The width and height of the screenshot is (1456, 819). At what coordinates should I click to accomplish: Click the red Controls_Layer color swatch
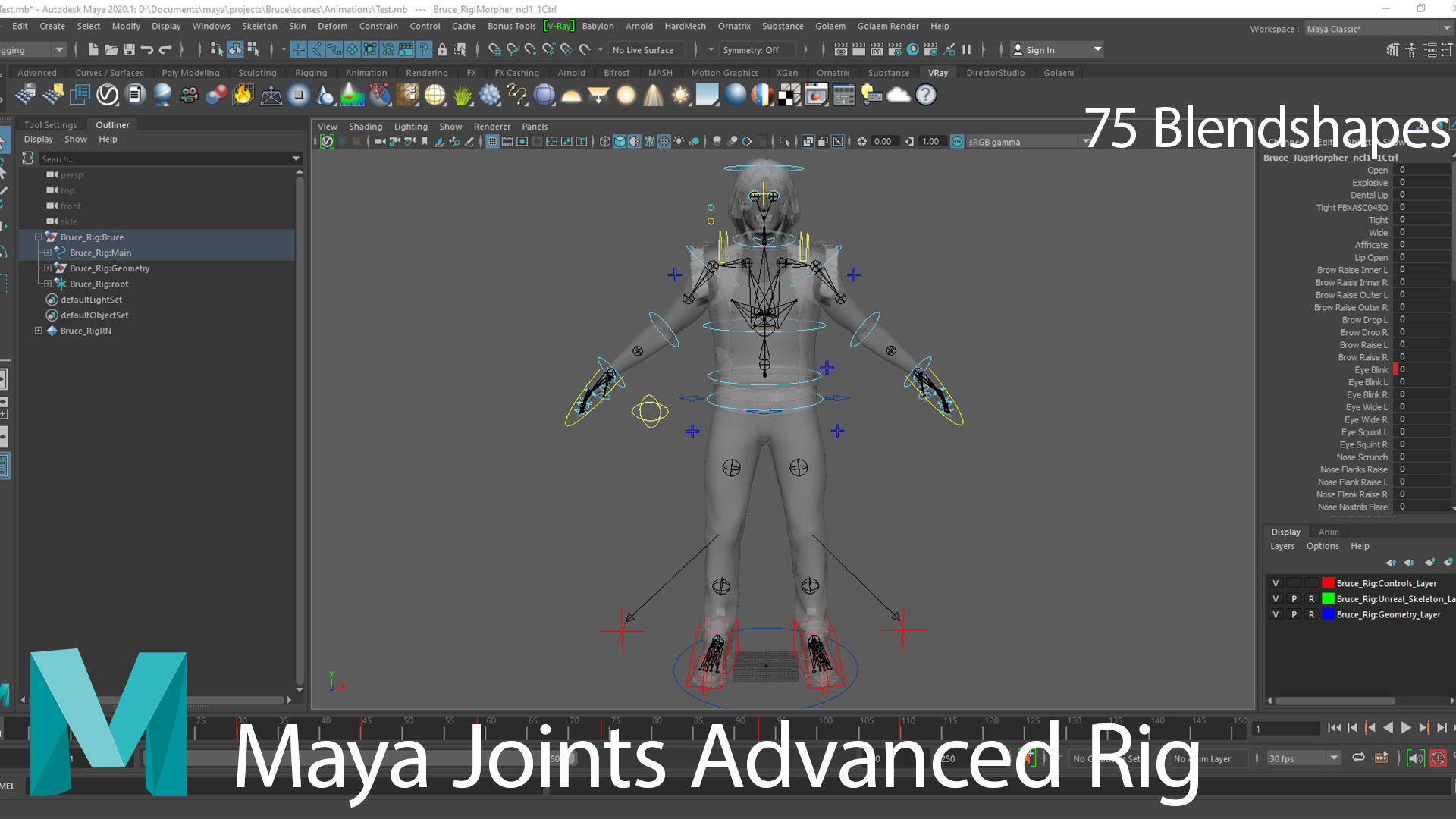tap(1328, 583)
